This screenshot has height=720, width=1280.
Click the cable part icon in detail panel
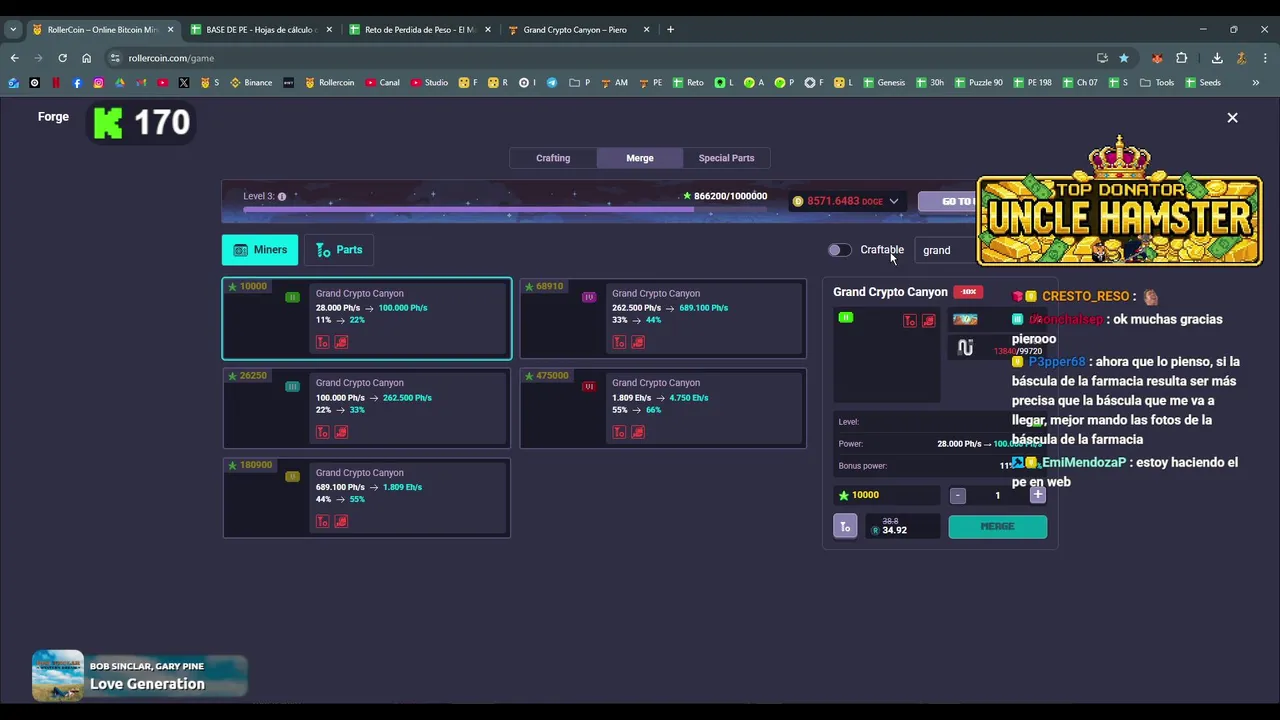pos(965,348)
